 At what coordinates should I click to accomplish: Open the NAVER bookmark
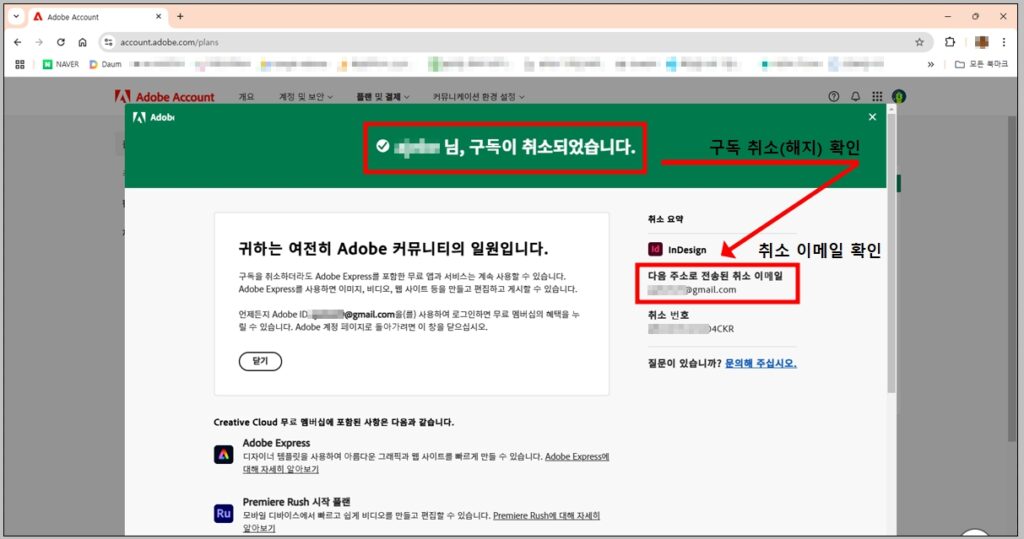(61, 64)
